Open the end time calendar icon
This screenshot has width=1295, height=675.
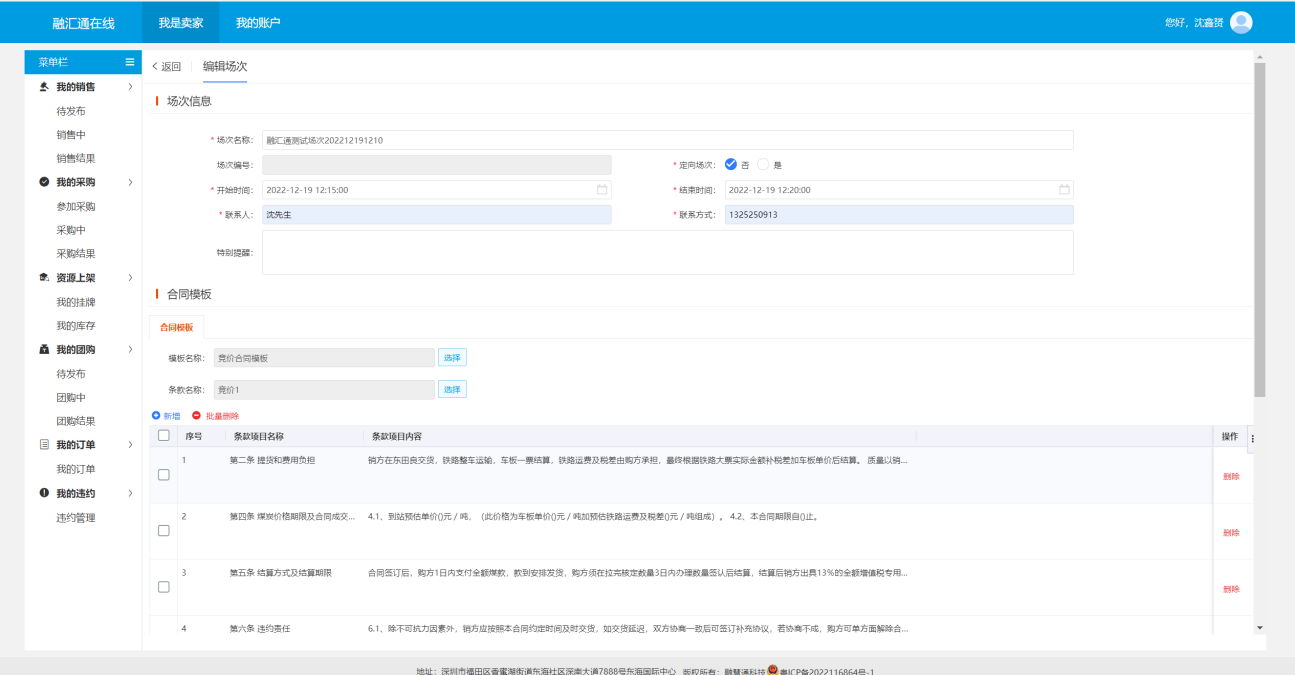pyautogui.click(x=1064, y=190)
